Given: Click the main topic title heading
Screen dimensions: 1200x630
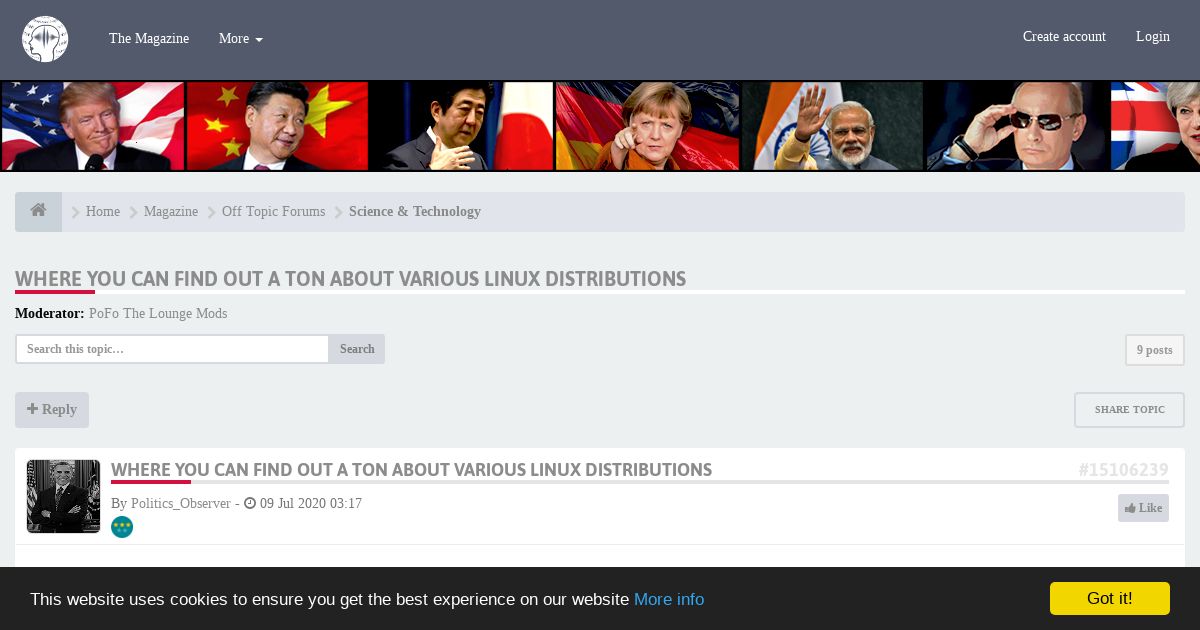Looking at the screenshot, I should point(350,279).
